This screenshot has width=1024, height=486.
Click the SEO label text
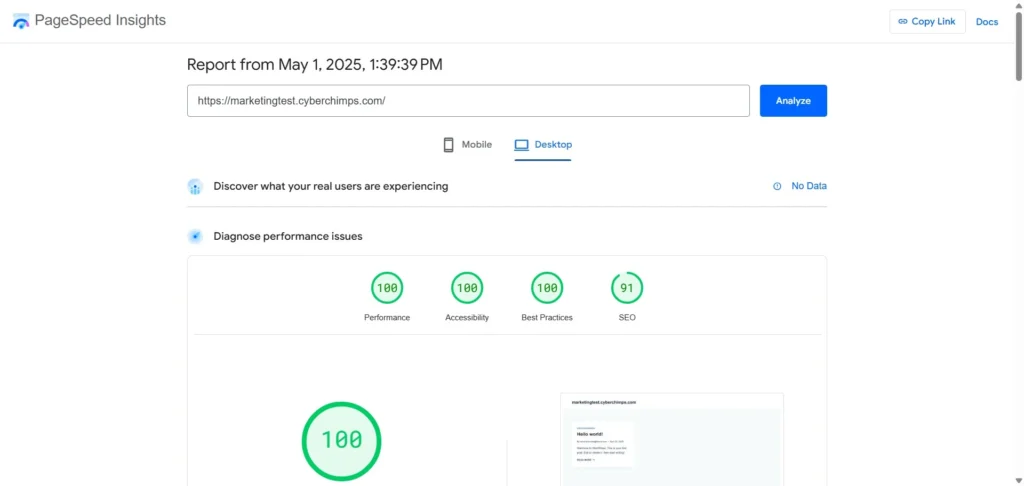627,317
